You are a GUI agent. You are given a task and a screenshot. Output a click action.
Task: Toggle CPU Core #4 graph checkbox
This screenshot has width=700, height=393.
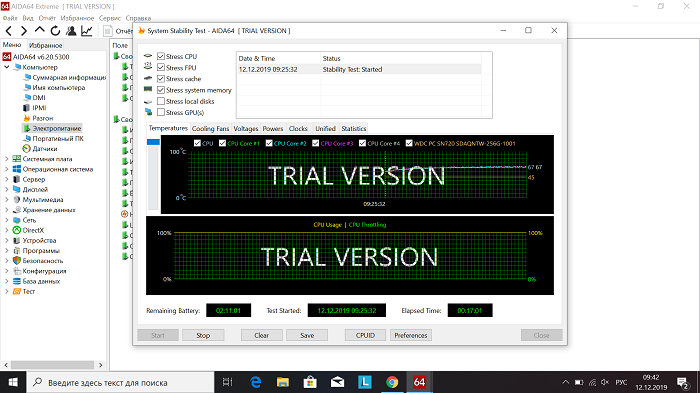pos(362,143)
